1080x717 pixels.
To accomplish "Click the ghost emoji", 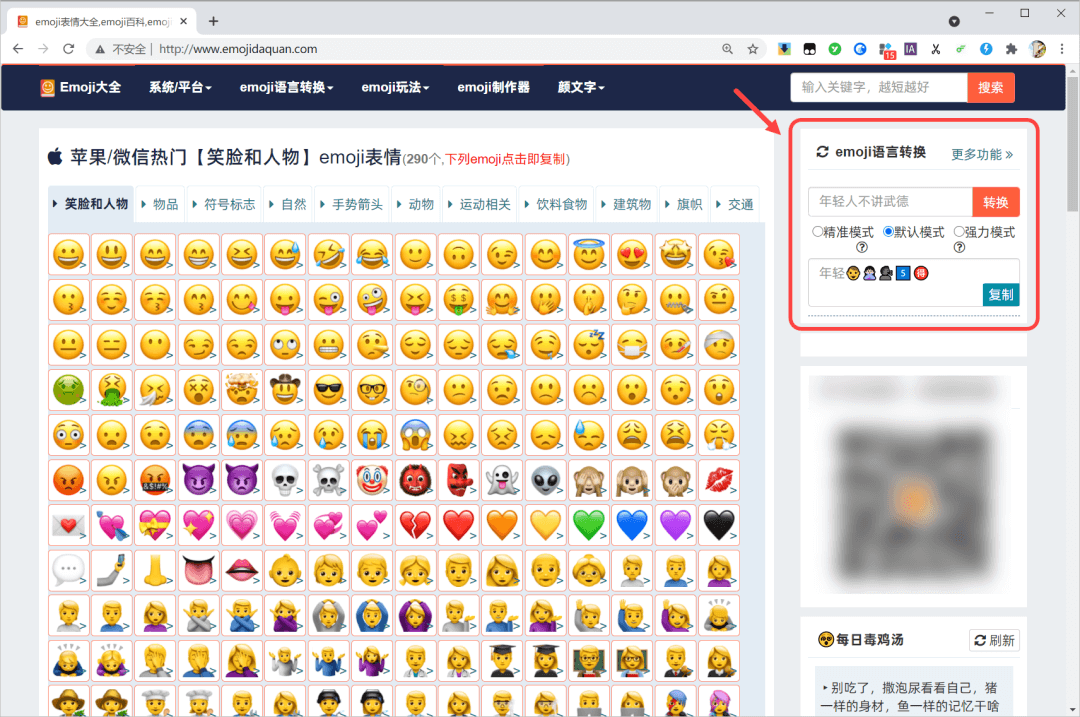I will pyautogui.click(x=502, y=480).
